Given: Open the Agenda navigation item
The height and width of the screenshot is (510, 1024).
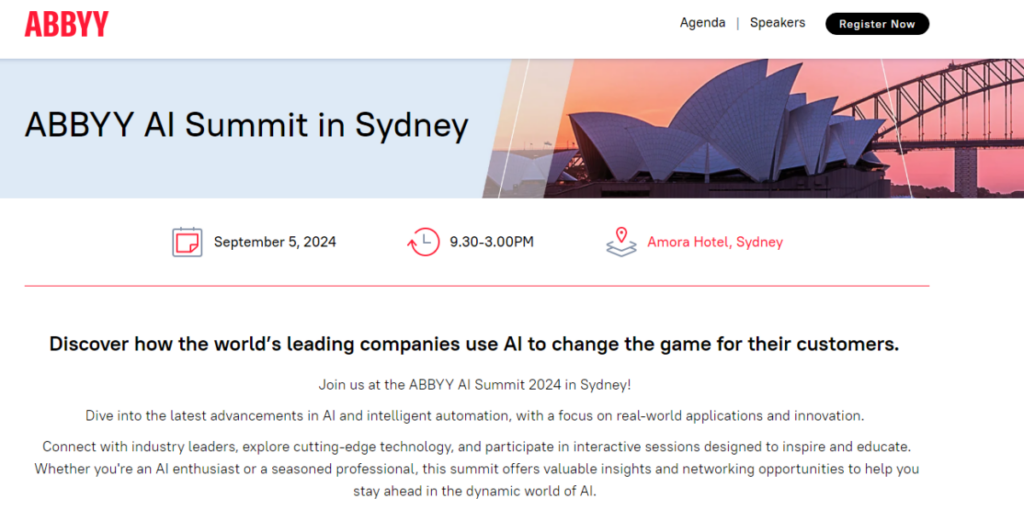Looking at the screenshot, I should point(702,23).
